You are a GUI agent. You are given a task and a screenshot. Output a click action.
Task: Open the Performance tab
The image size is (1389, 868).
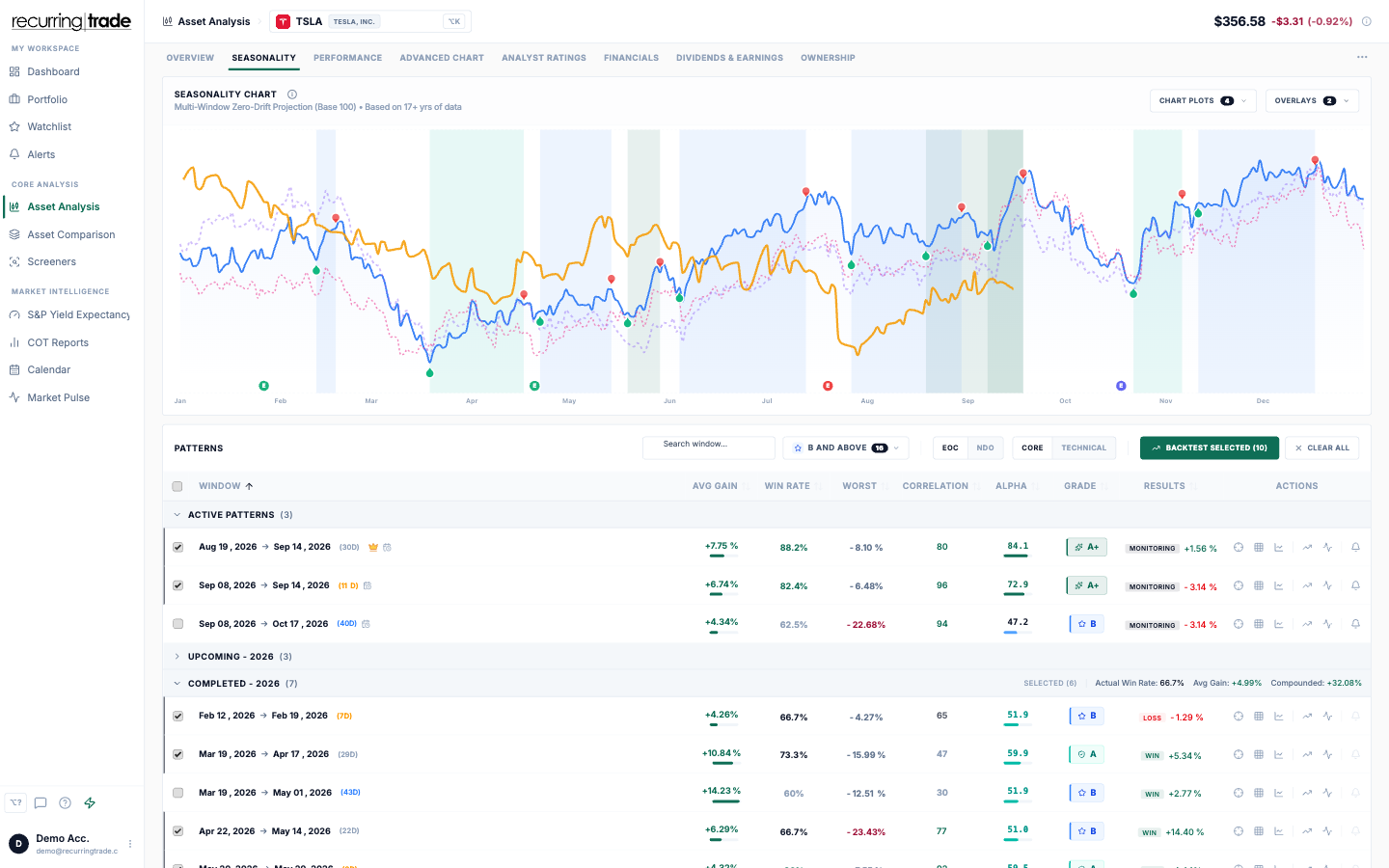click(x=347, y=58)
